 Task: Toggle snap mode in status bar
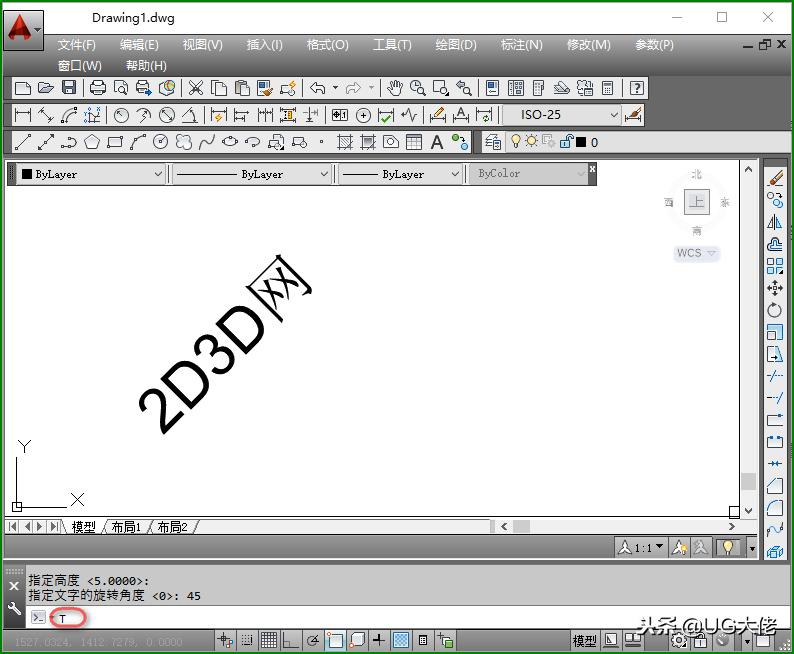coord(247,640)
